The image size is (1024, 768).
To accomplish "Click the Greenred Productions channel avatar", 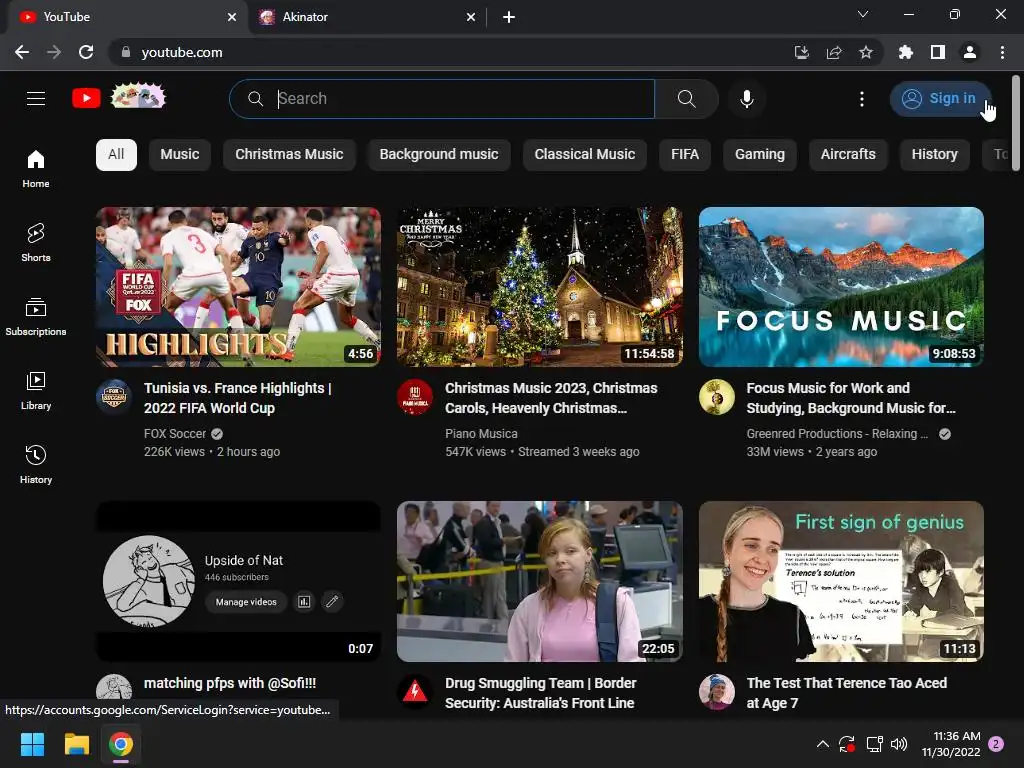I will coord(716,396).
